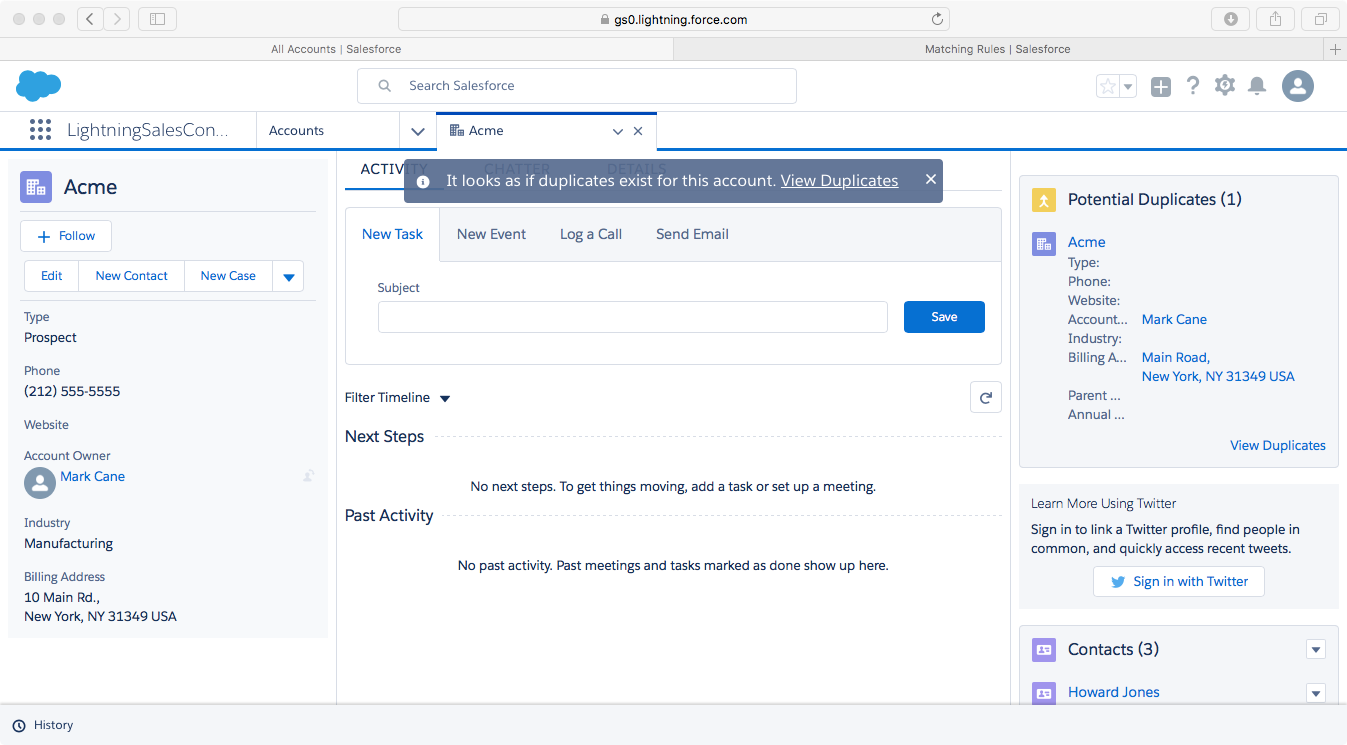This screenshot has width=1347, height=745.
Task: Open Howard Jones contact link
Action: pyautogui.click(x=1114, y=692)
